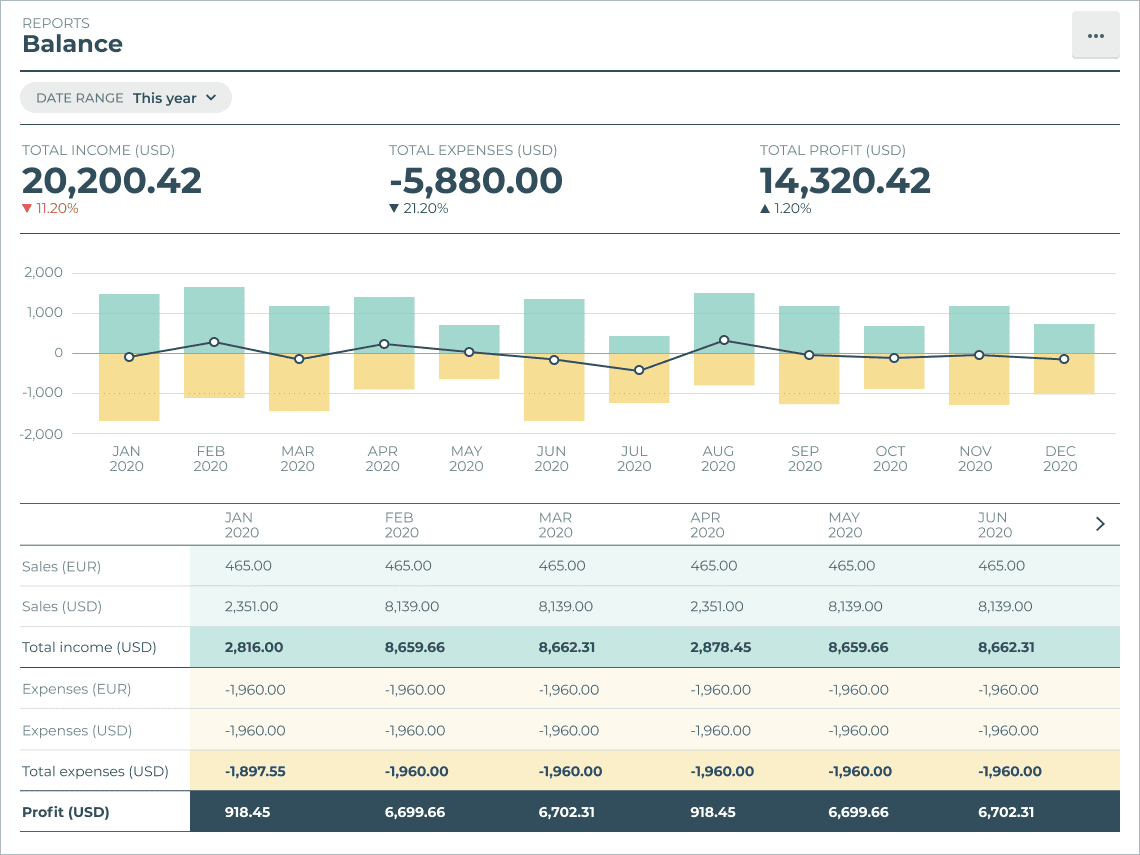
Task: Click the Balance report title
Action: pyautogui.click(x=73, y=44)
